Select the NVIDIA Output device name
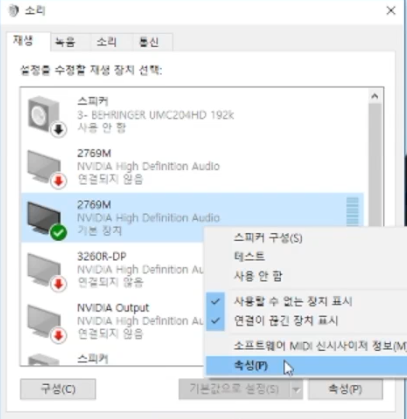This screenshot has height=419, width=407. tap(113, 308)
